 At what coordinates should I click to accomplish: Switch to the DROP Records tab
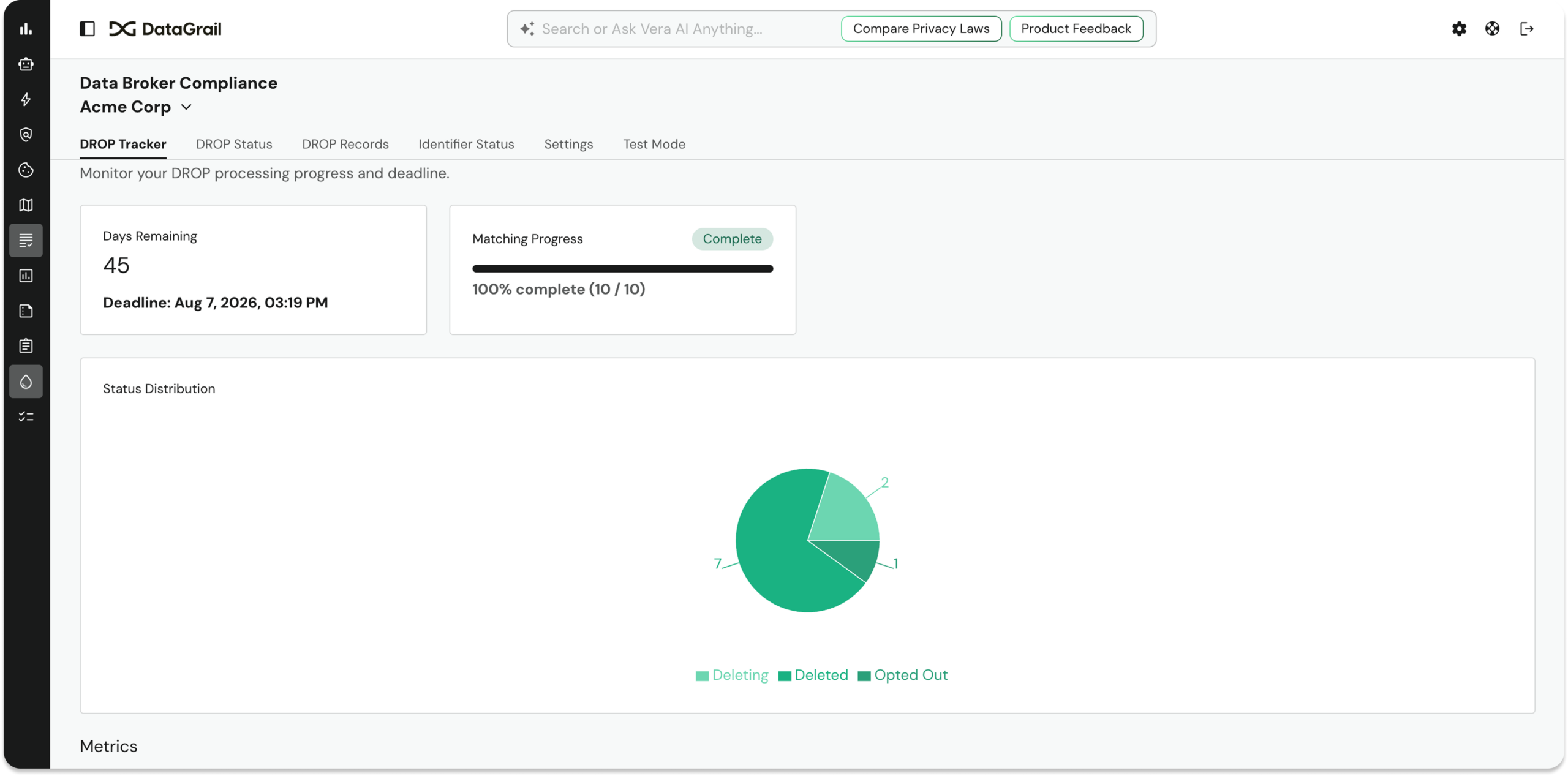[345, 144]
